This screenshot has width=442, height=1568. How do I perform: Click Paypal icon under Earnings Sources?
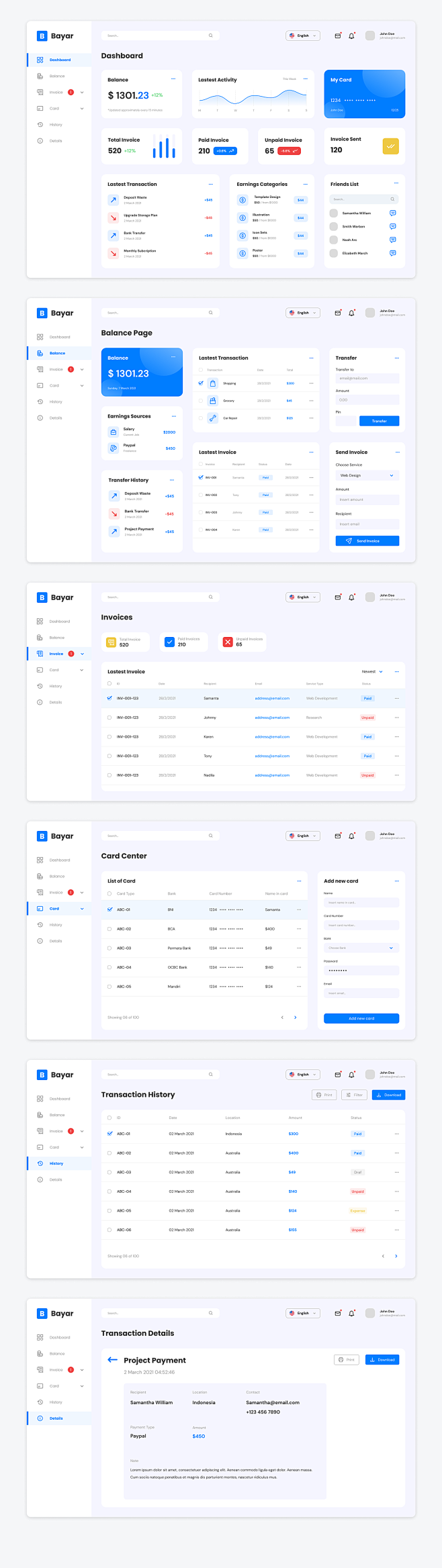tap(114, 448)
